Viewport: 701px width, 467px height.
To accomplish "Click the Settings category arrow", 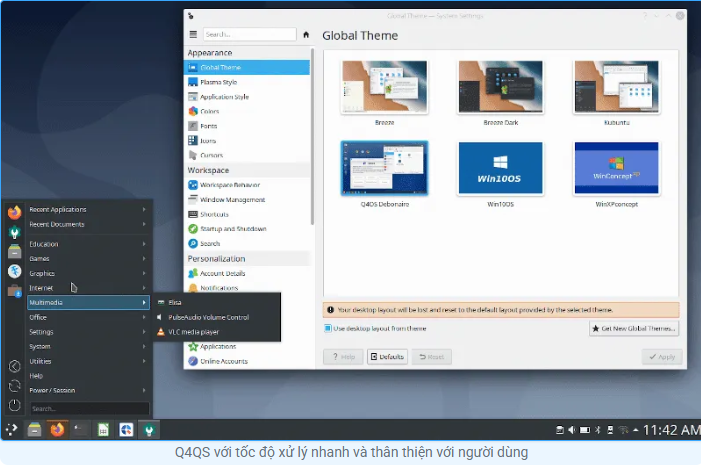I will 144,332.
